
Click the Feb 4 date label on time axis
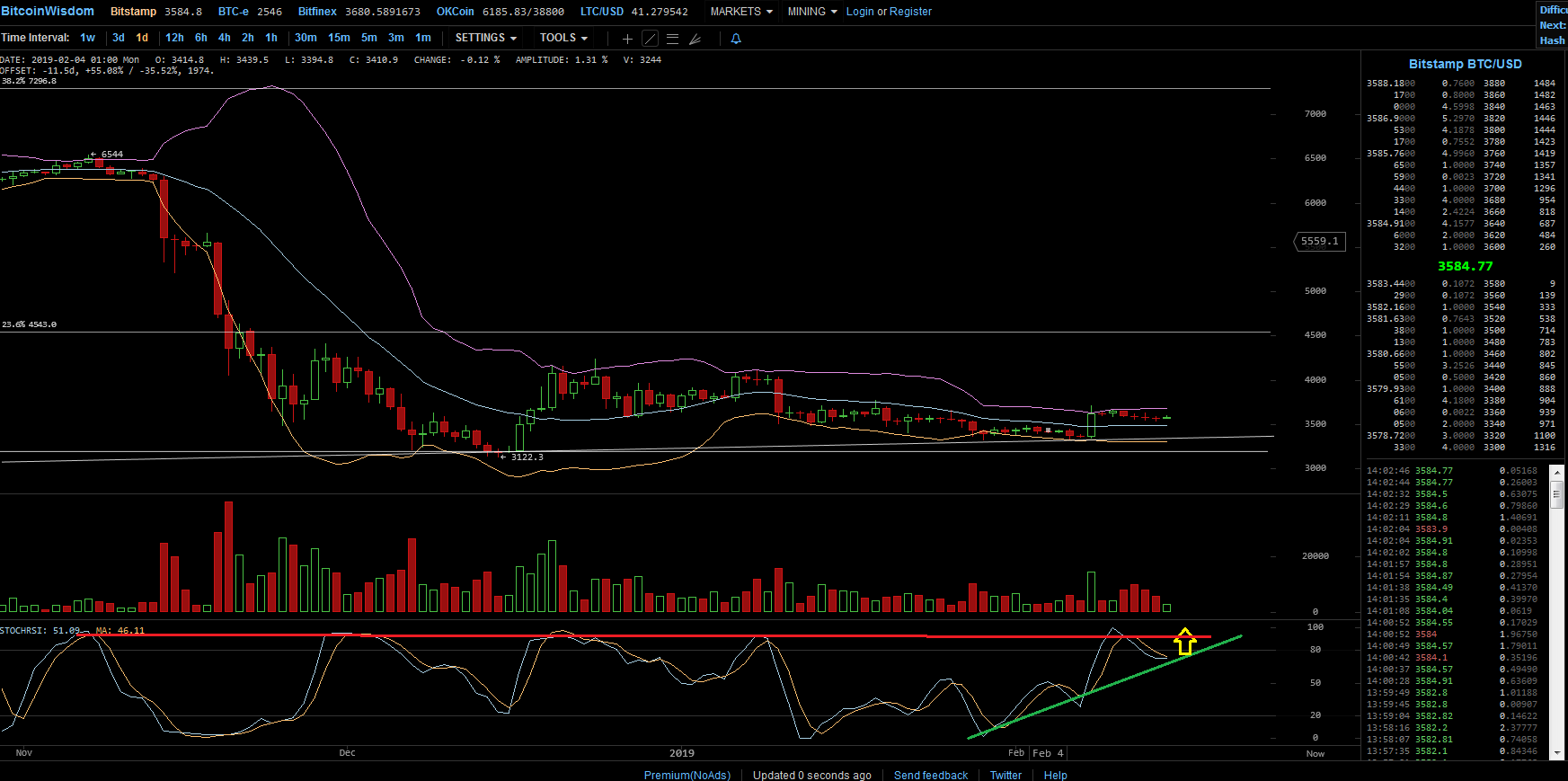click(1048, 753)
